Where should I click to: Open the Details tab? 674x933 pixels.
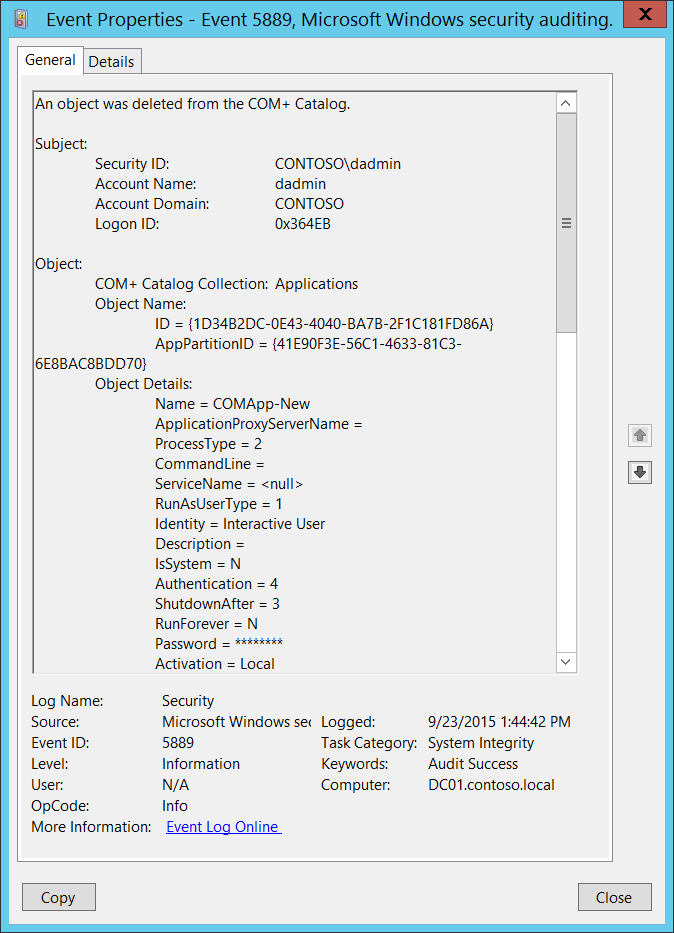click(111, 61)
